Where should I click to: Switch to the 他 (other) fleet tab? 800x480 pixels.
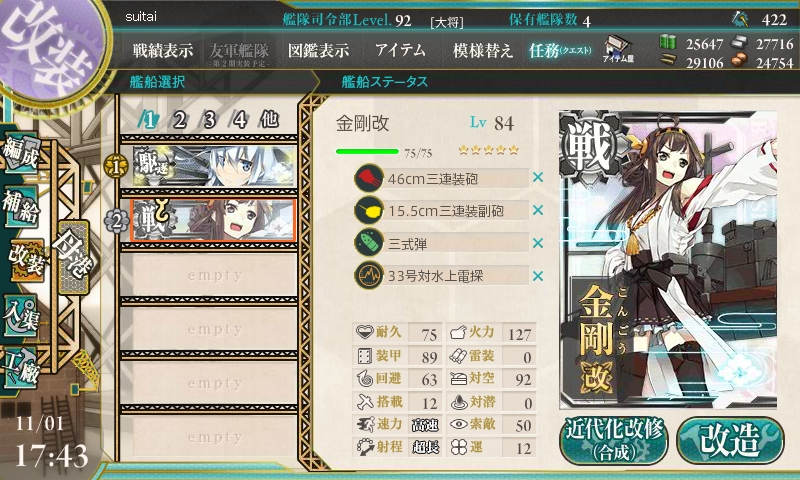pos(270,120)
